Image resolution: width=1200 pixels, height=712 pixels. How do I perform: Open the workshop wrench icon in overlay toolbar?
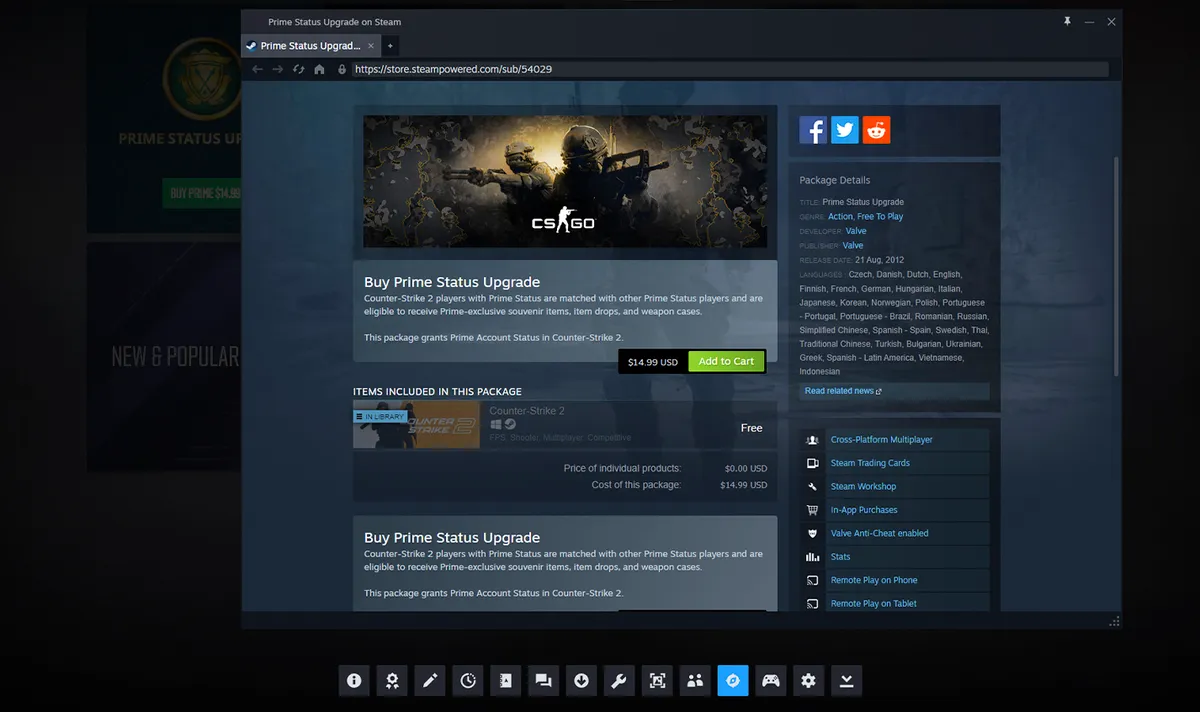pos(619,681)
